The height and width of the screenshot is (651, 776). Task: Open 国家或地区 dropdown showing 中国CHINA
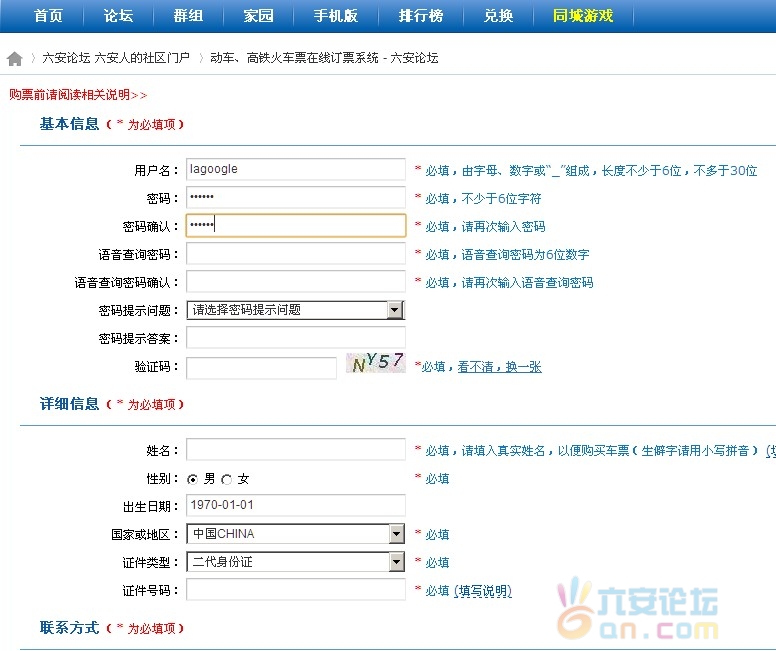(x=296, y=534)
